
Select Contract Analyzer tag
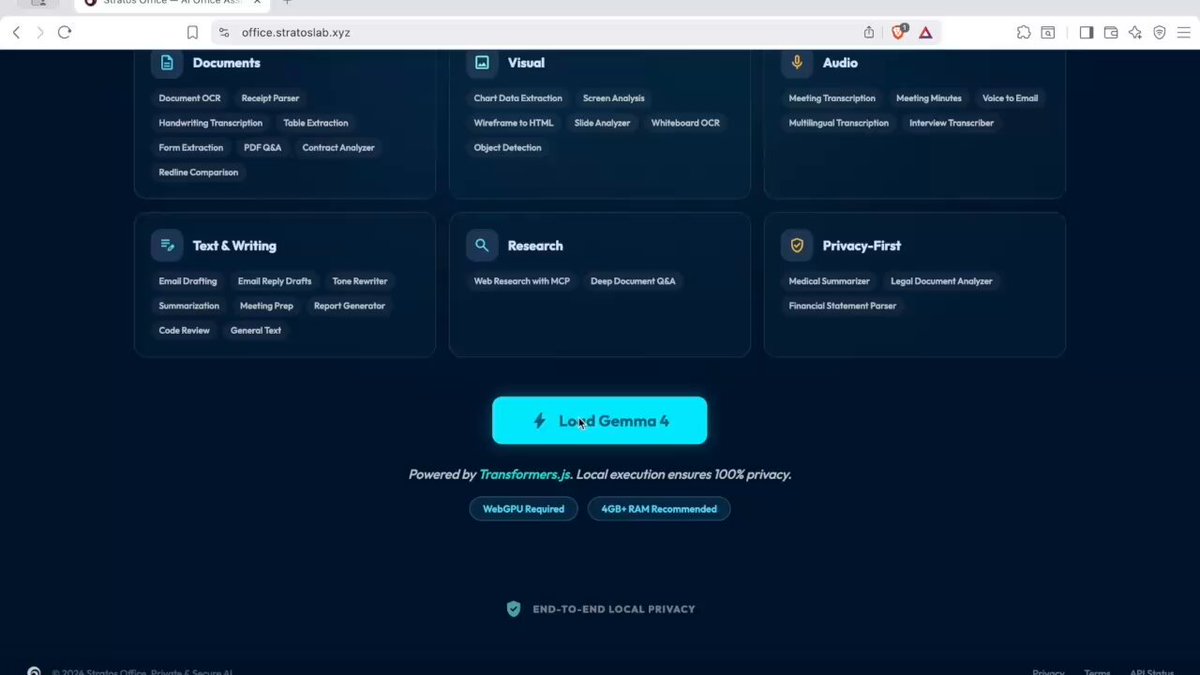click(338, 147)
